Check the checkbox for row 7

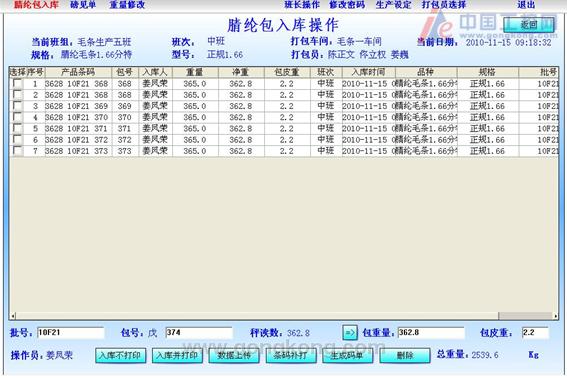tap(17, 150)
